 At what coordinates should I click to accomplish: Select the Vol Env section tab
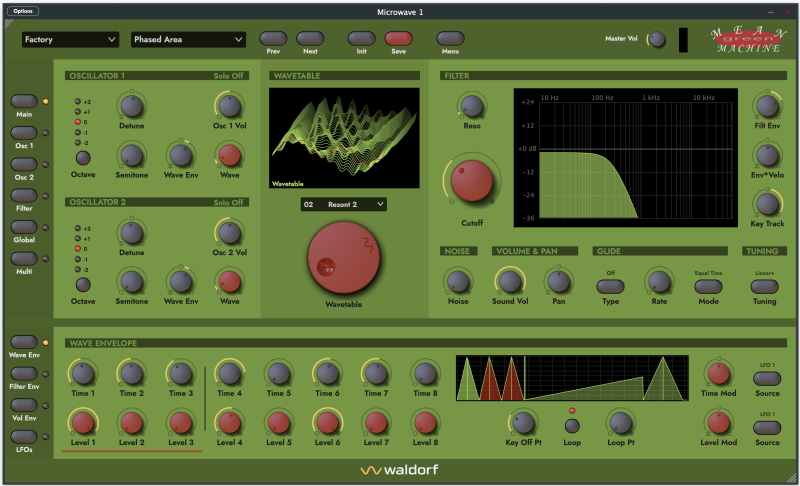24,405
